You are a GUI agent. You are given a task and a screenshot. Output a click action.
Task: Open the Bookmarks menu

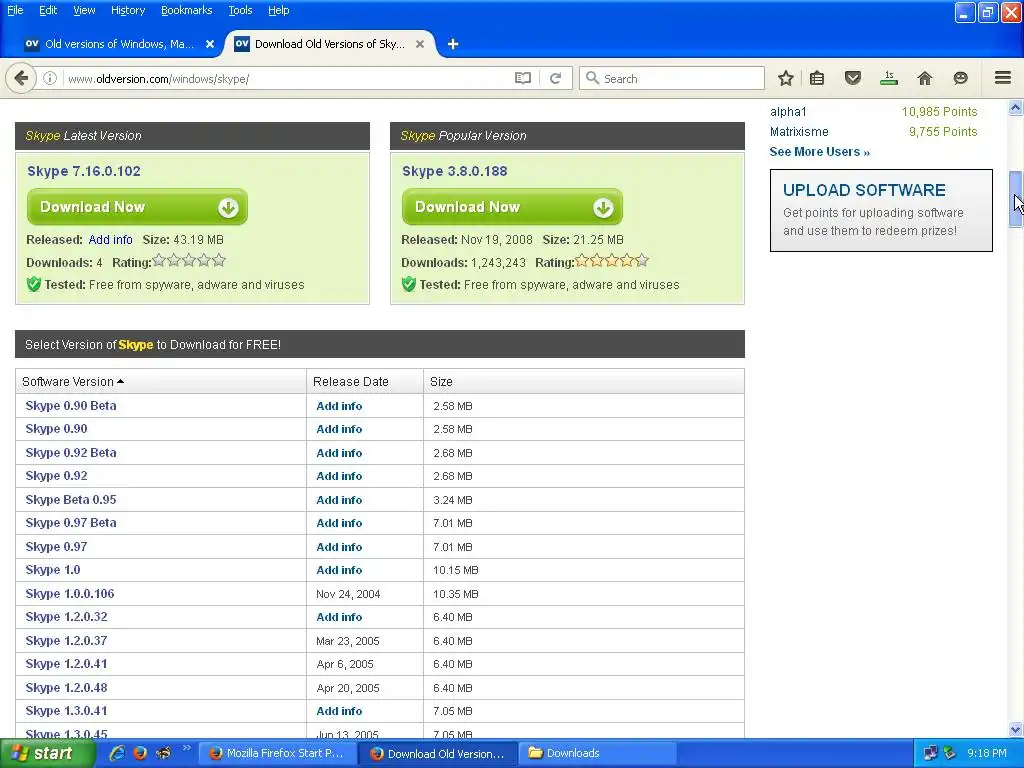(x=187, y=10)
